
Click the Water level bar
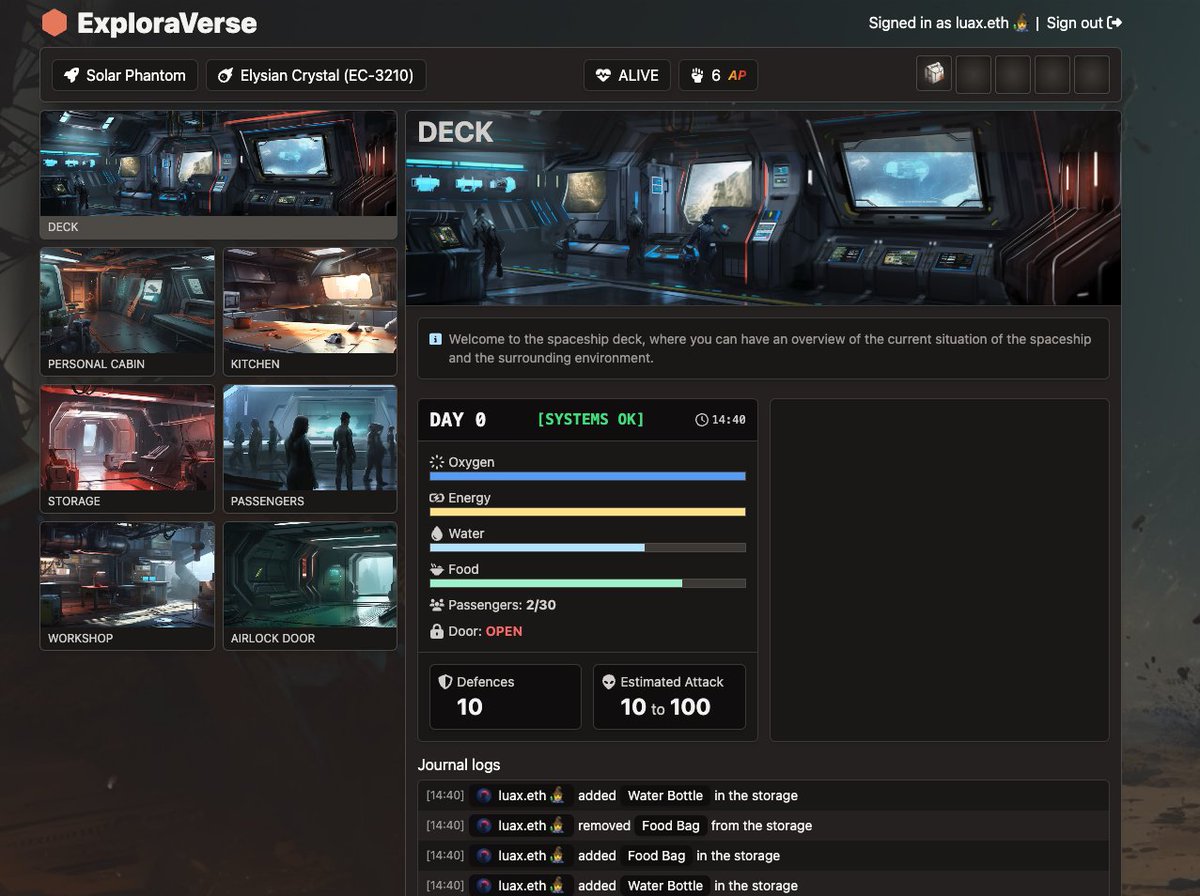tap(588, 548)
